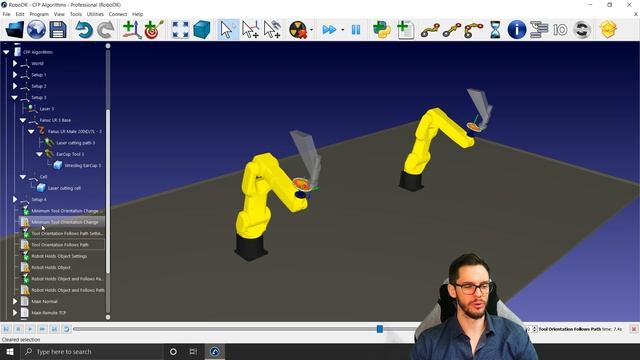640x360 pixels.
Task: Click the Undo arrow icon
Action: 84,30
